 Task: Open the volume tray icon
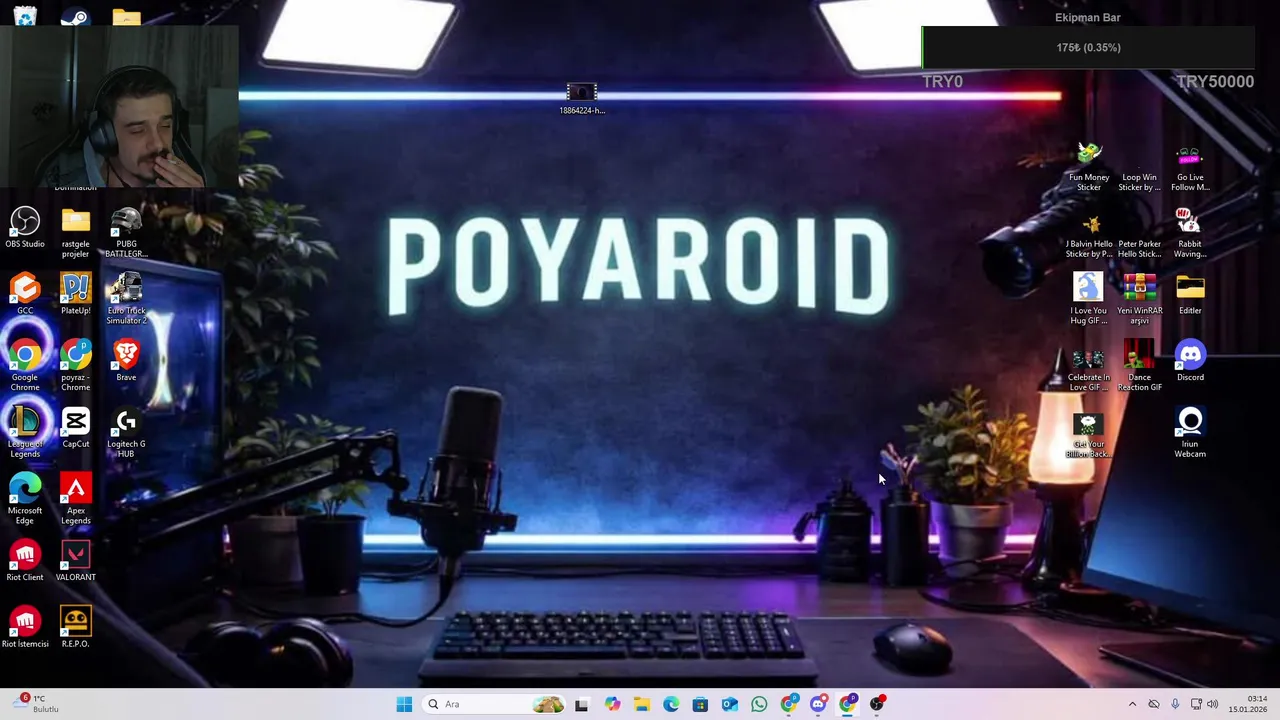pos(1213,704)
